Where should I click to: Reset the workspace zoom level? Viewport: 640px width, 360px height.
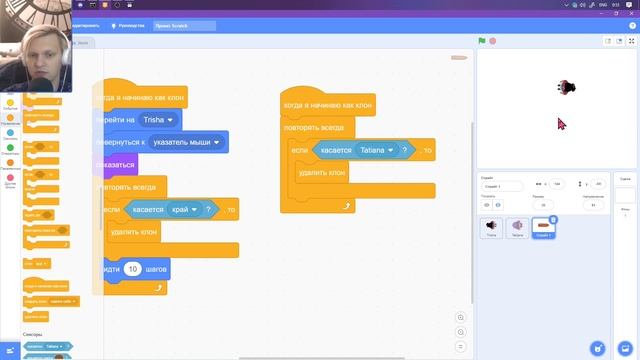point(460,347)
